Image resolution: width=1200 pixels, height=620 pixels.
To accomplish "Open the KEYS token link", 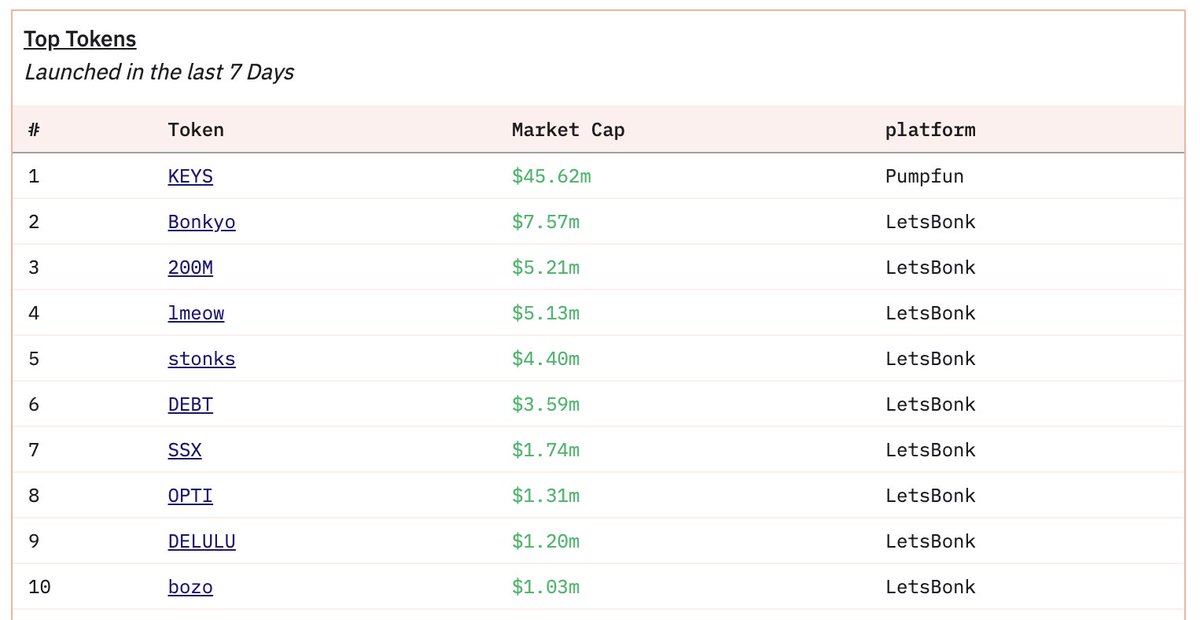I will click(190, 176).
